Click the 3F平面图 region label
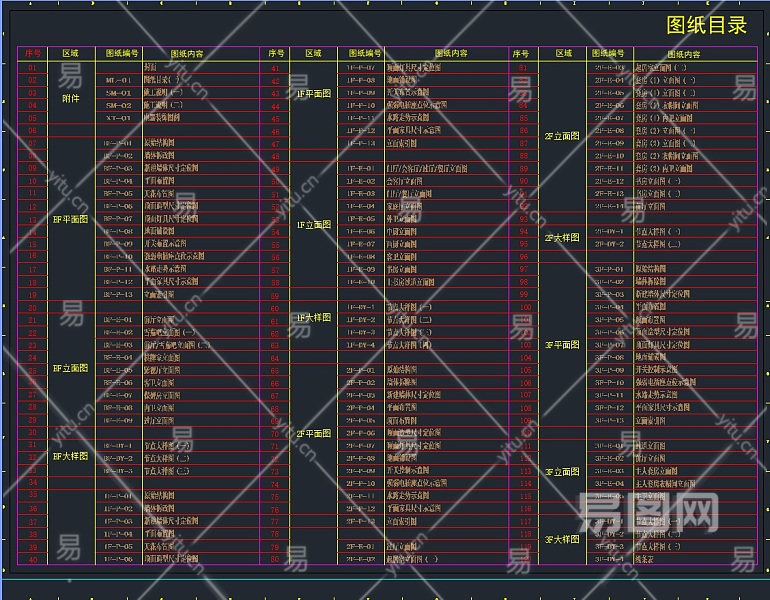 [x=562, y=345]
